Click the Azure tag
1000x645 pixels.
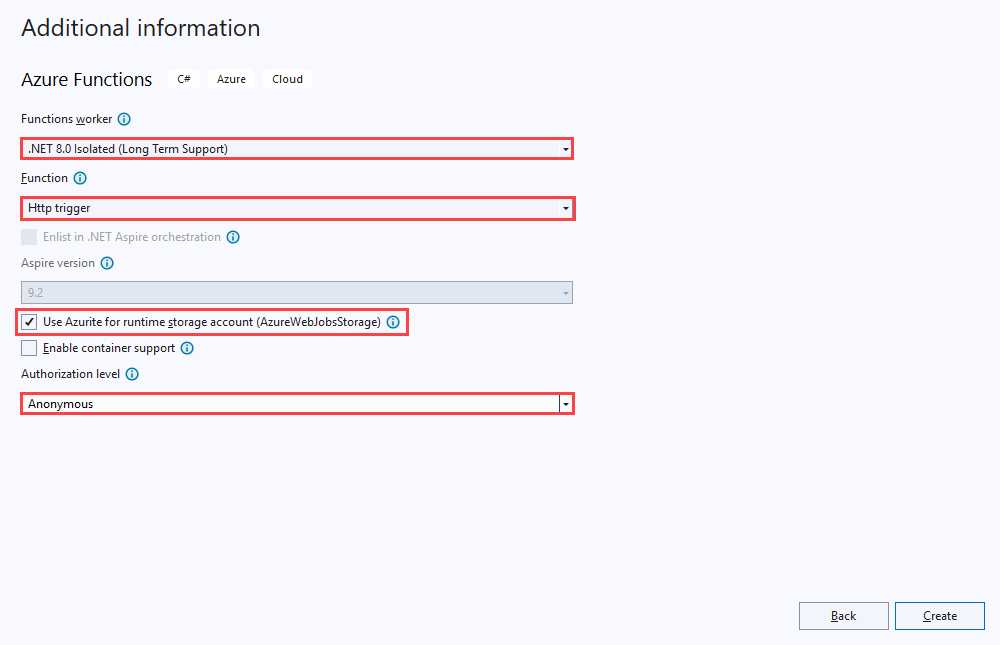pos(231,79)
